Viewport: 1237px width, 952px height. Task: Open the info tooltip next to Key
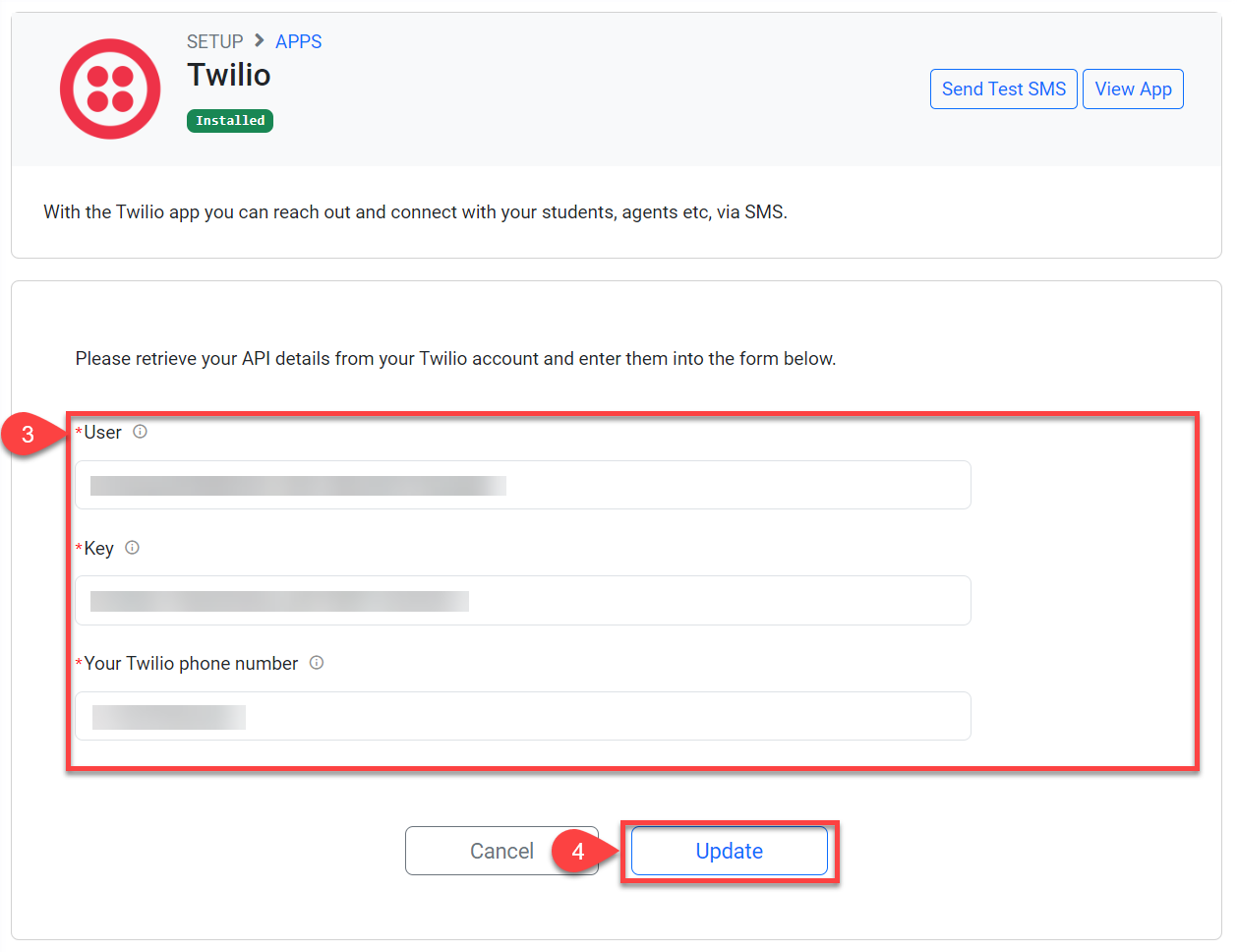point(133,548)
